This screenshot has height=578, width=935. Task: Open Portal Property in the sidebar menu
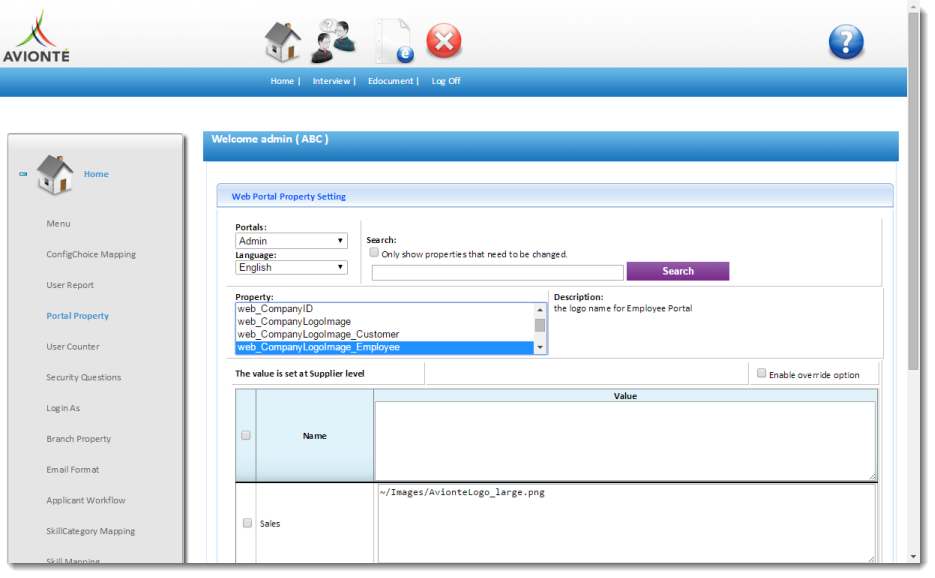[x=77, y=316]
